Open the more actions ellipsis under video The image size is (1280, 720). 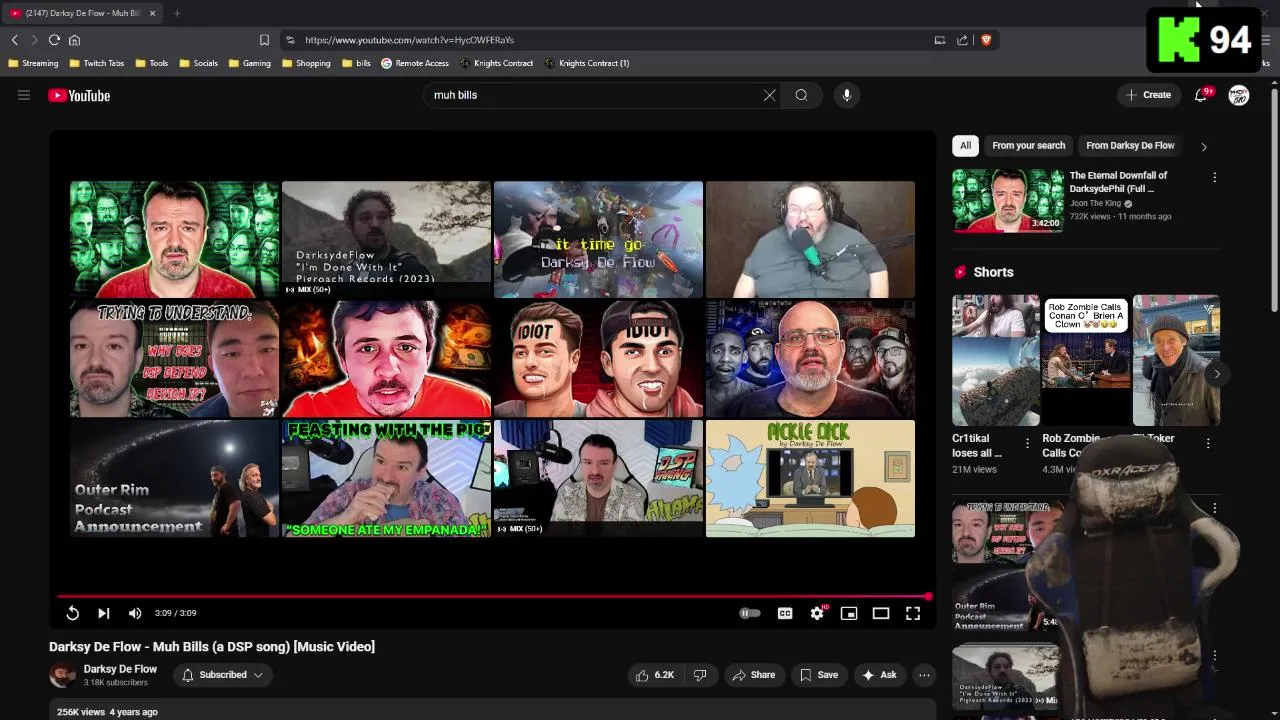[x=924, y=675]
